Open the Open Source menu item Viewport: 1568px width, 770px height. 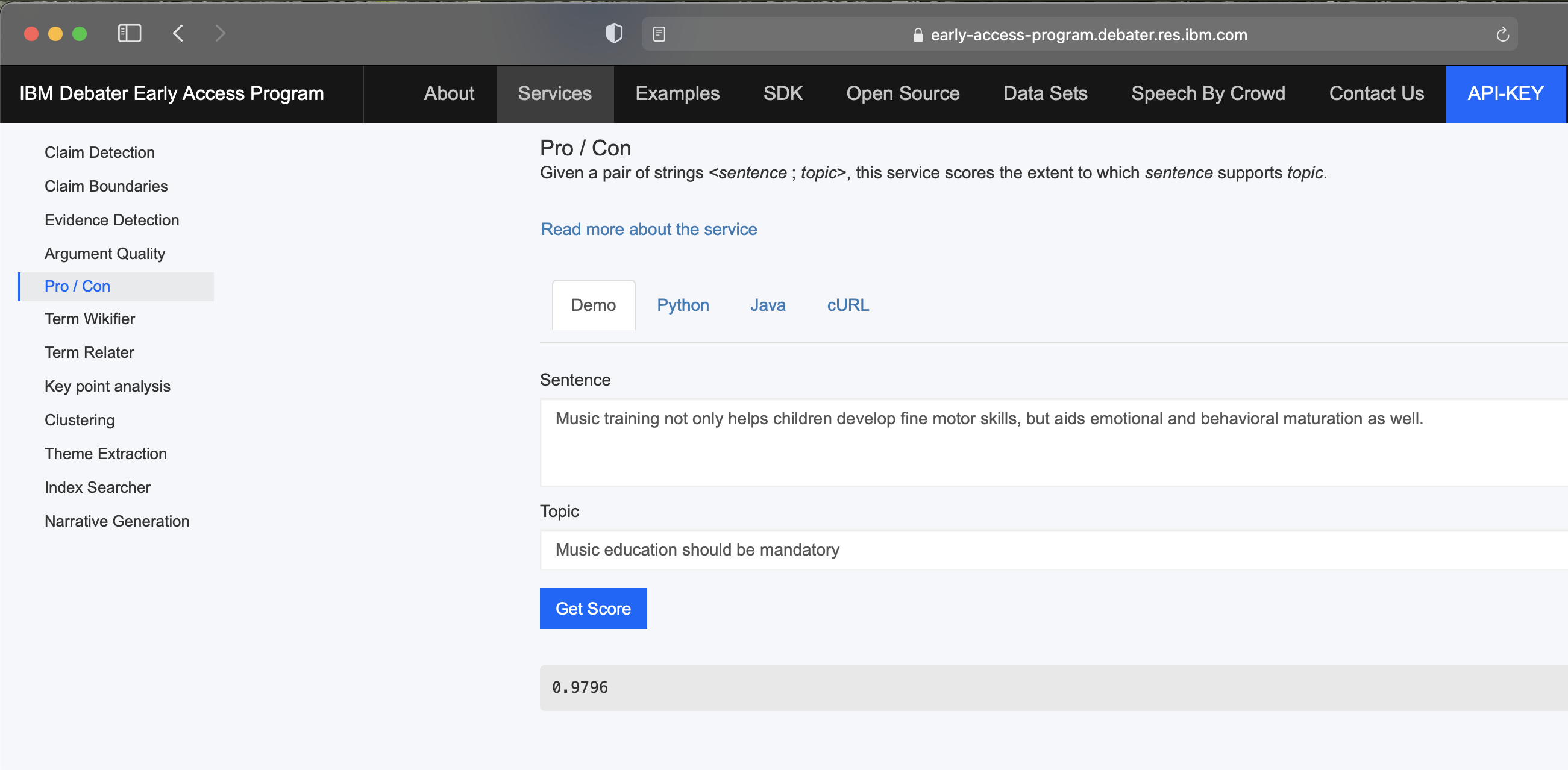pos(903,94)
